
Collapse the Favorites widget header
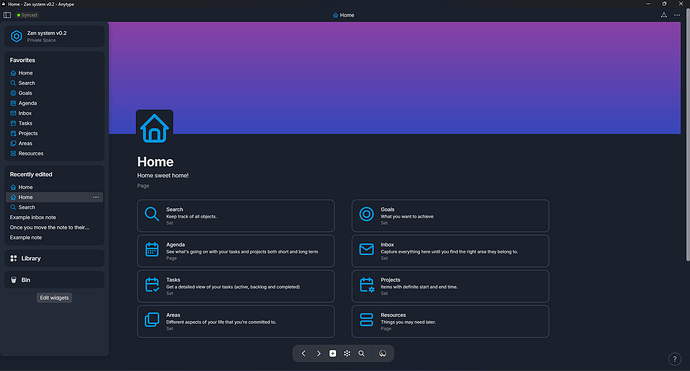(22, 60)
